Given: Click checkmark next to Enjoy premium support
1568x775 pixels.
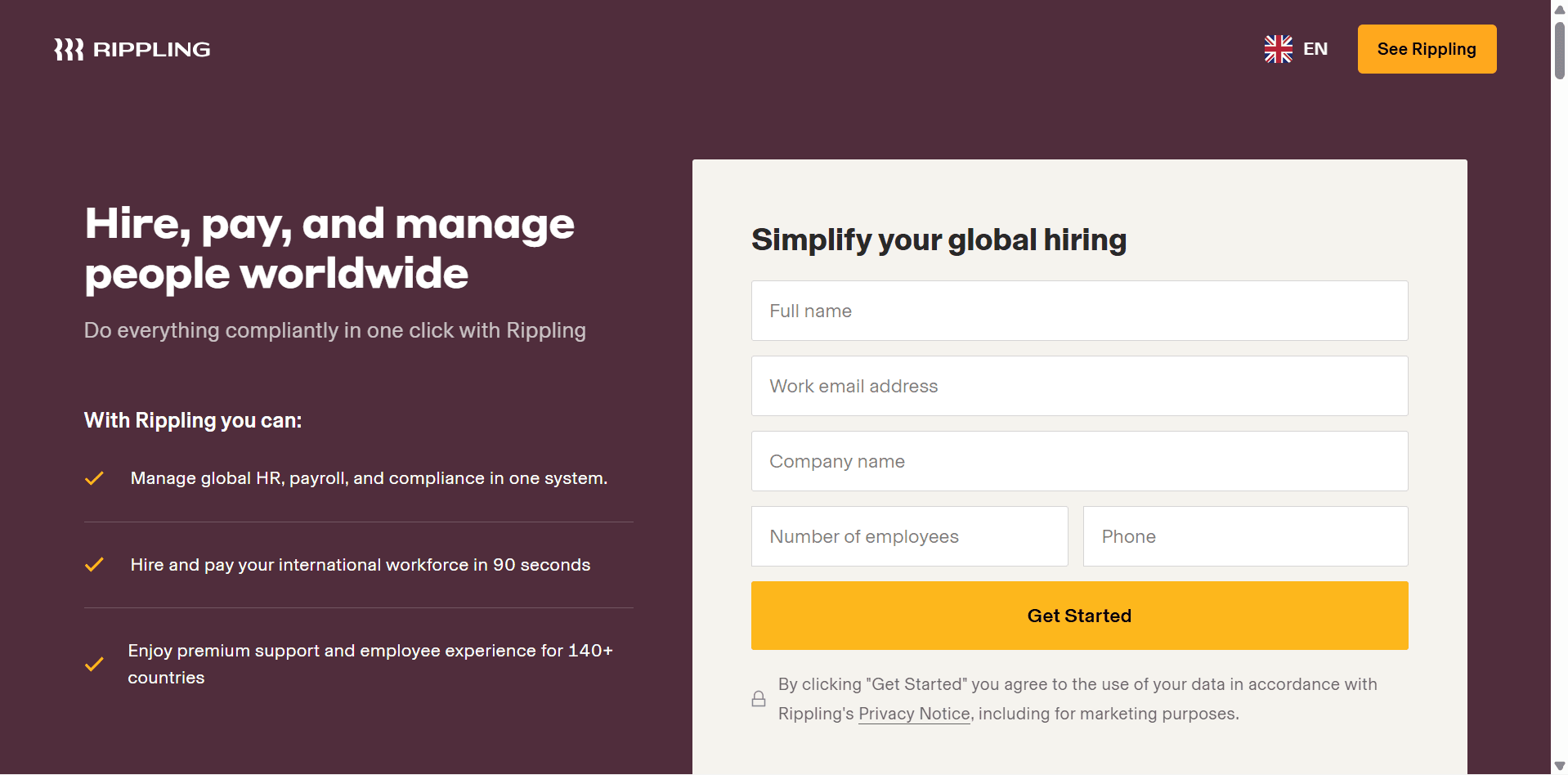Looking at the screenshot, I should (x=94, y=664).
